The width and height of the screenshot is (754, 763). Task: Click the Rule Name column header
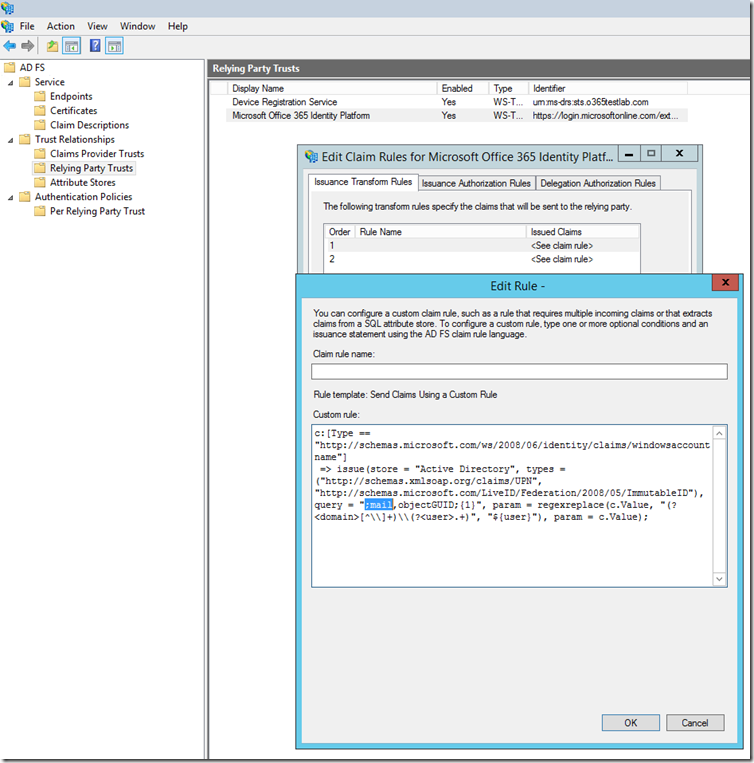click(441, 232)
